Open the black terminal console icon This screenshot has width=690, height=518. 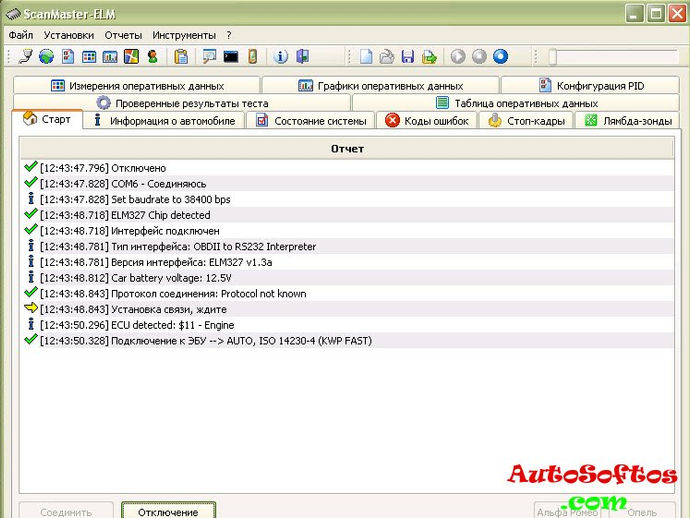tap(231, 57)
